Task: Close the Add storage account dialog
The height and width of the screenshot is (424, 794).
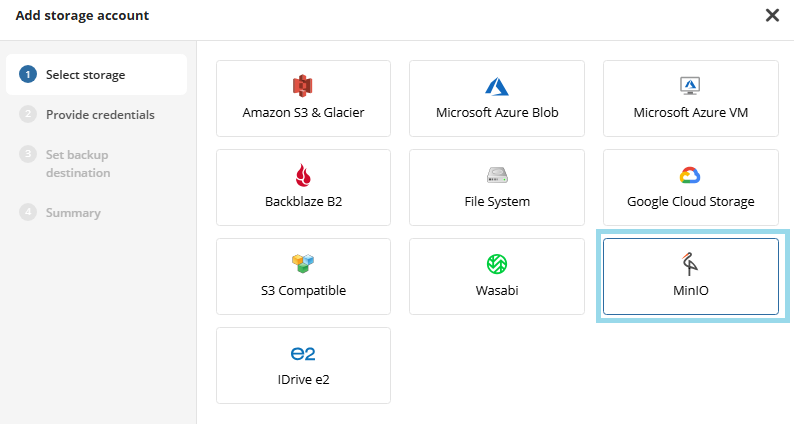Action: tap(772, 15)
